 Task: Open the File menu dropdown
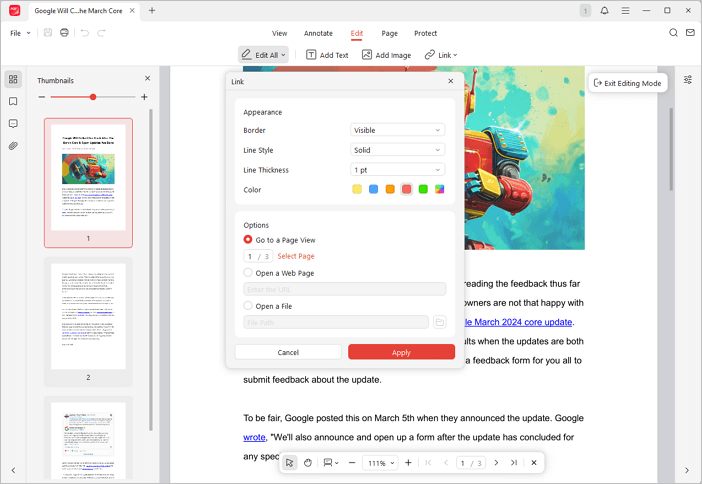click(20, 33)
